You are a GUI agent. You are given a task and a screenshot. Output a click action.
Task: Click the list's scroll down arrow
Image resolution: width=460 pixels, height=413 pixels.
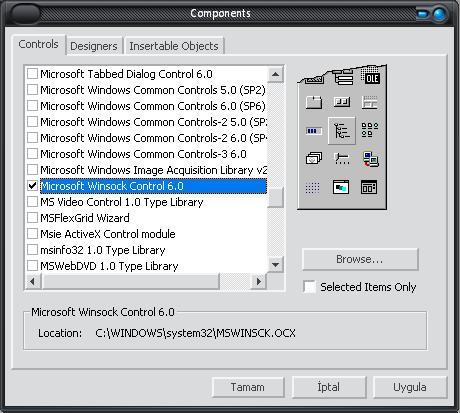point(275,265)
